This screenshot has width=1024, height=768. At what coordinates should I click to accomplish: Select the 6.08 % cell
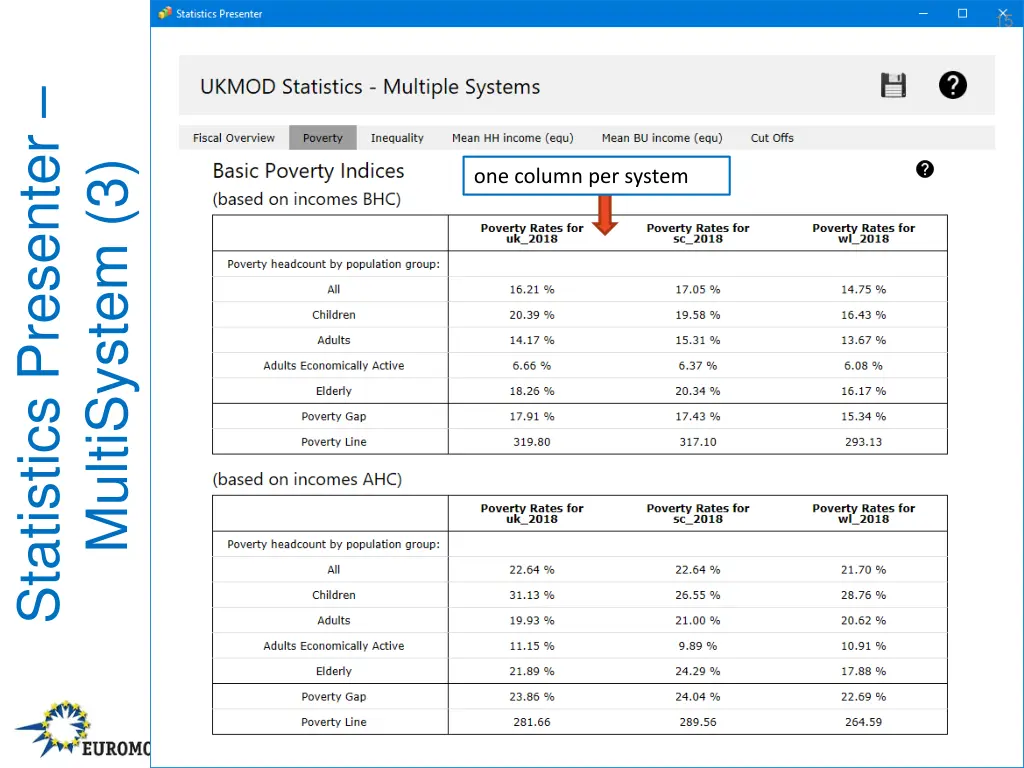click(x=863, y=366)
